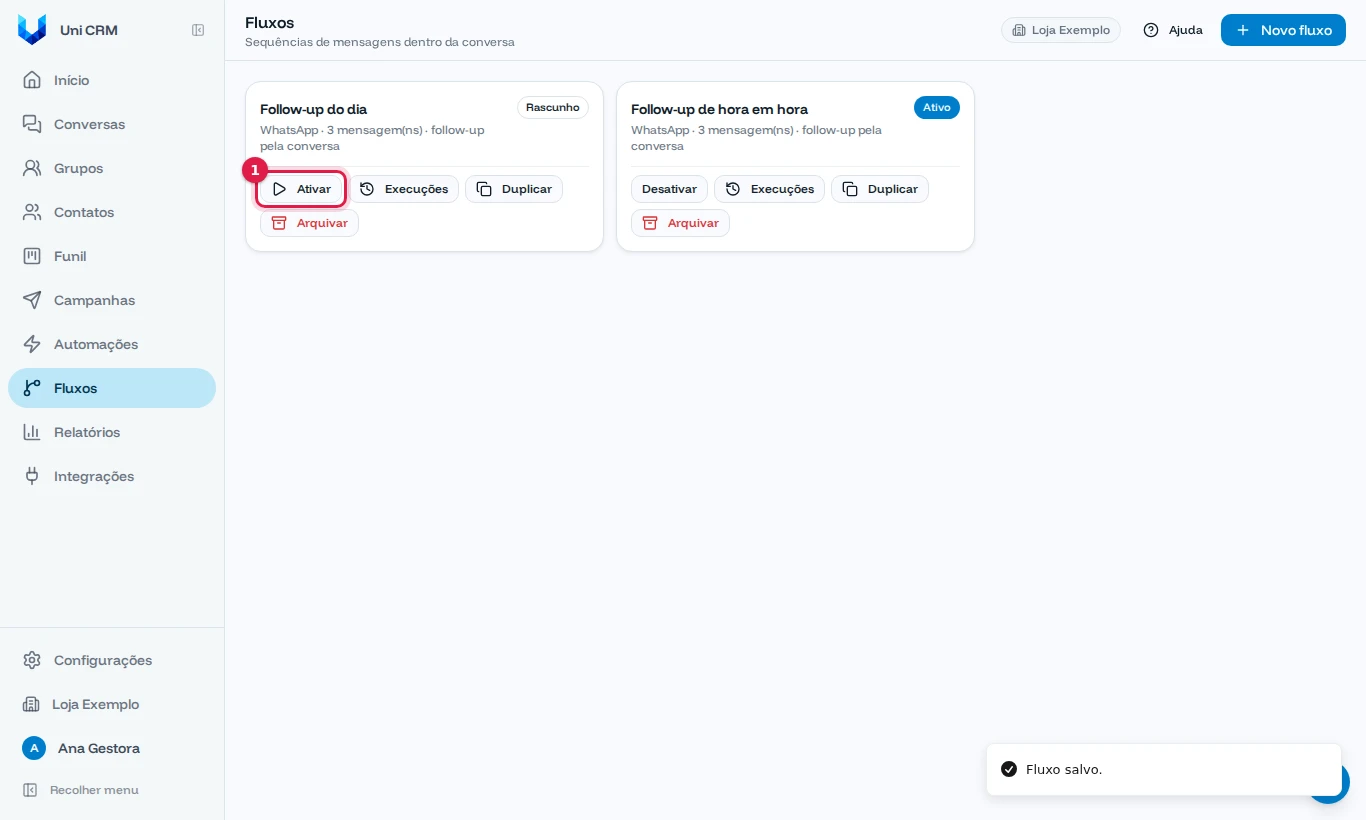Open the Loja Exemplo store selector in header
This screenshot has height=820, width=1366.
[1061, 30]
